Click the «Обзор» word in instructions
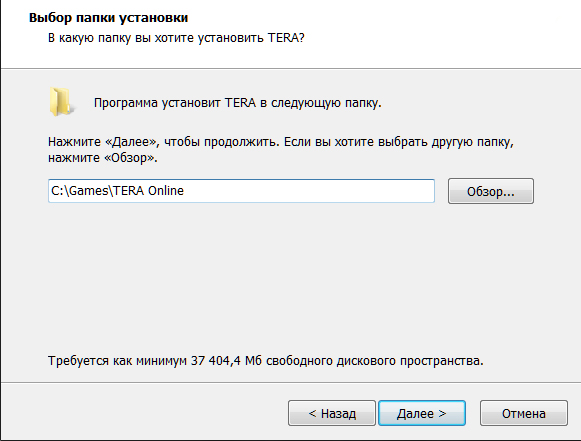 pos(129,158)
